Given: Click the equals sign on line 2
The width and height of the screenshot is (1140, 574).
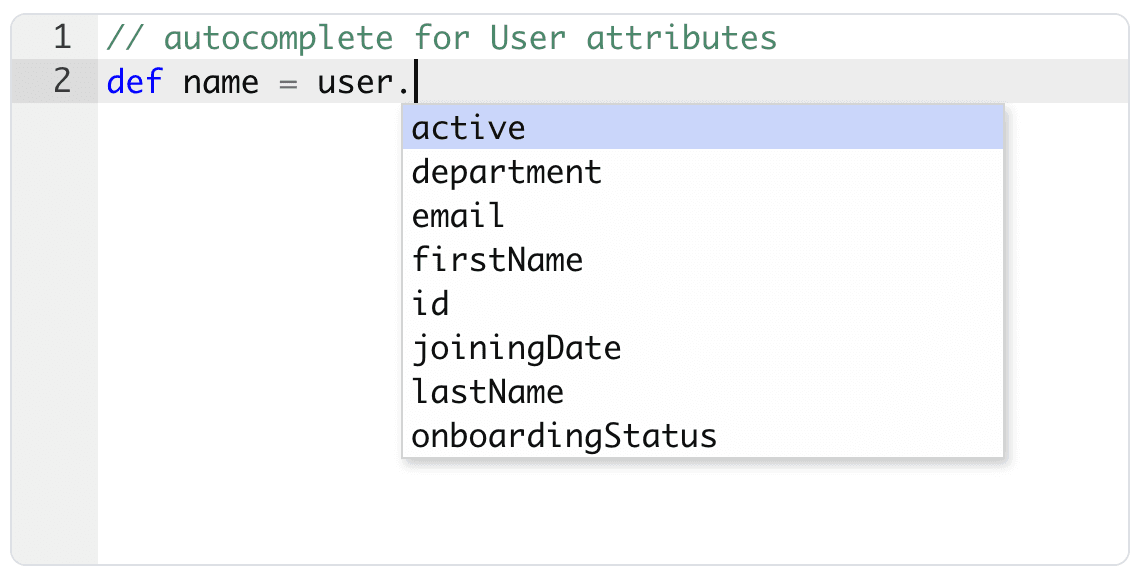Looking at the screenshot, I should [x=289, y=82].
